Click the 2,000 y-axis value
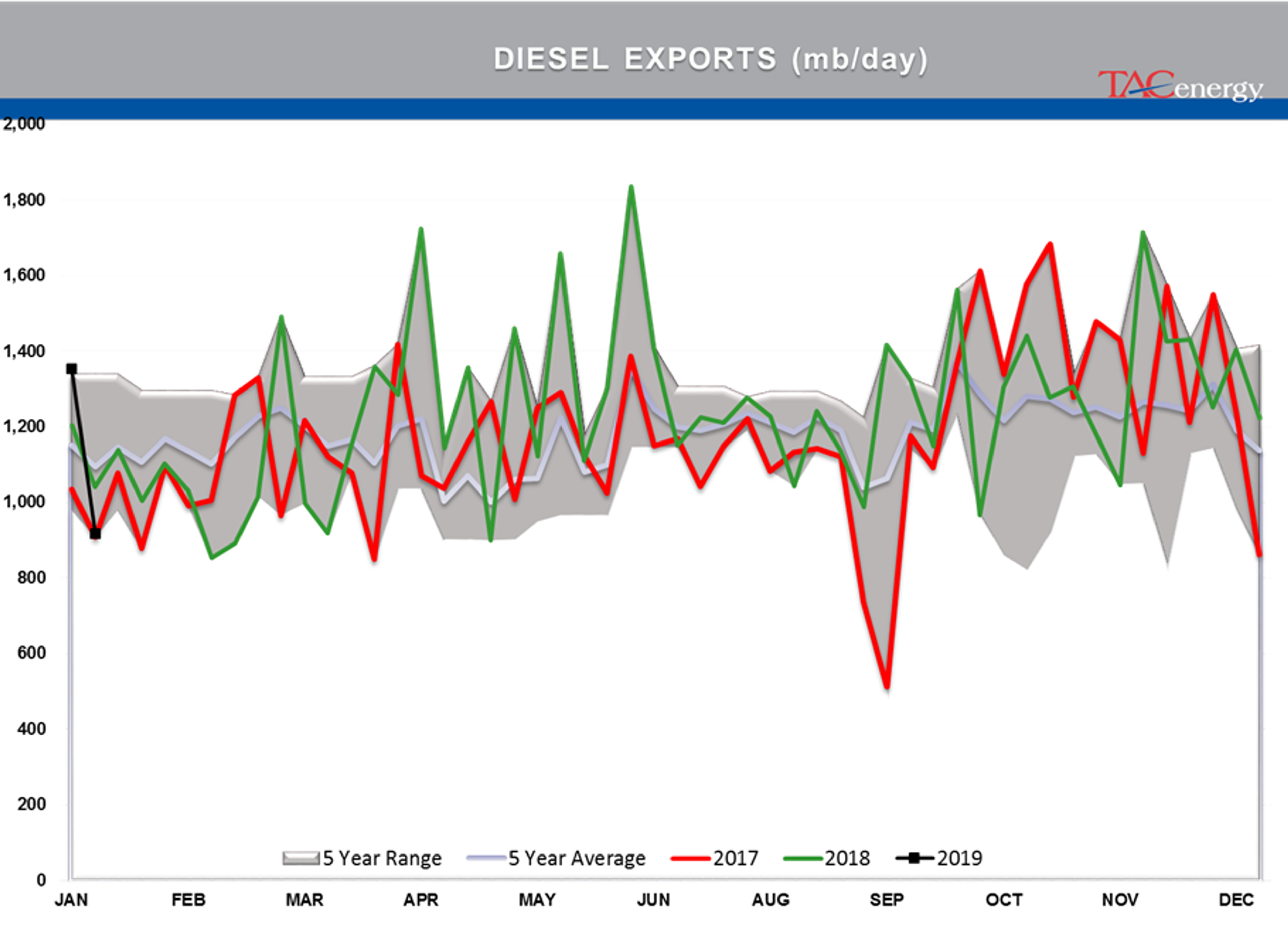Image resolution: width=1288 pixels, height=933 pixels. (24, 124)
